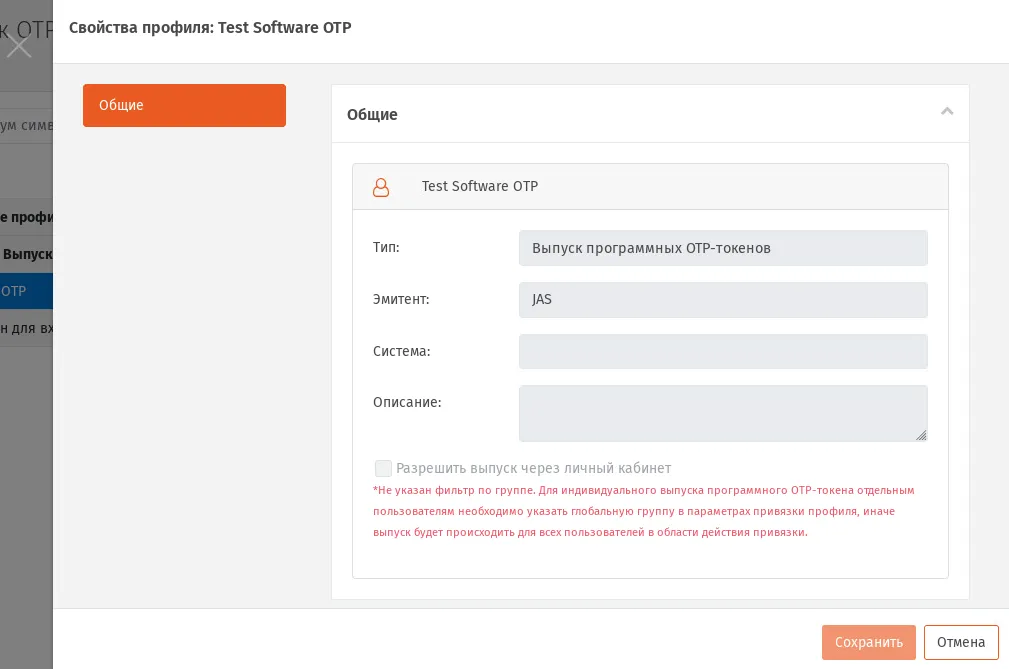The image size is (1009, 669).
Task: Select the highlighted OTP item behind dialog
Action: pos(26,291)
